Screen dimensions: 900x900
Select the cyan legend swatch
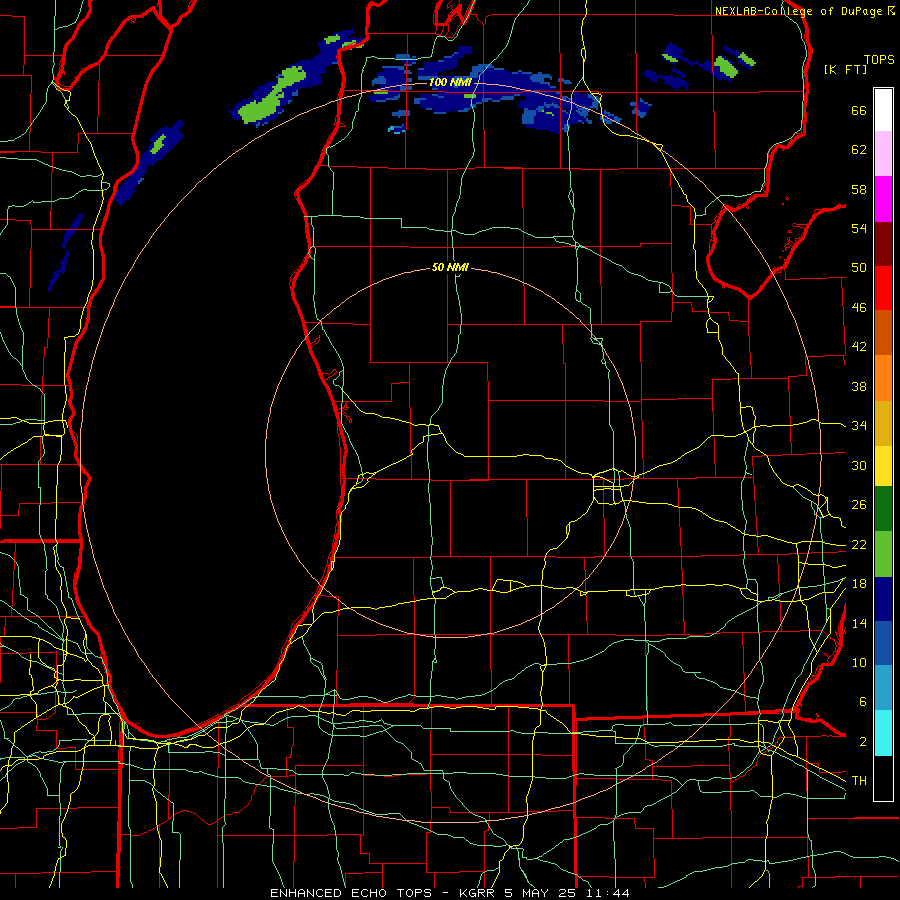pyautogui.click(x=883, y=733)
